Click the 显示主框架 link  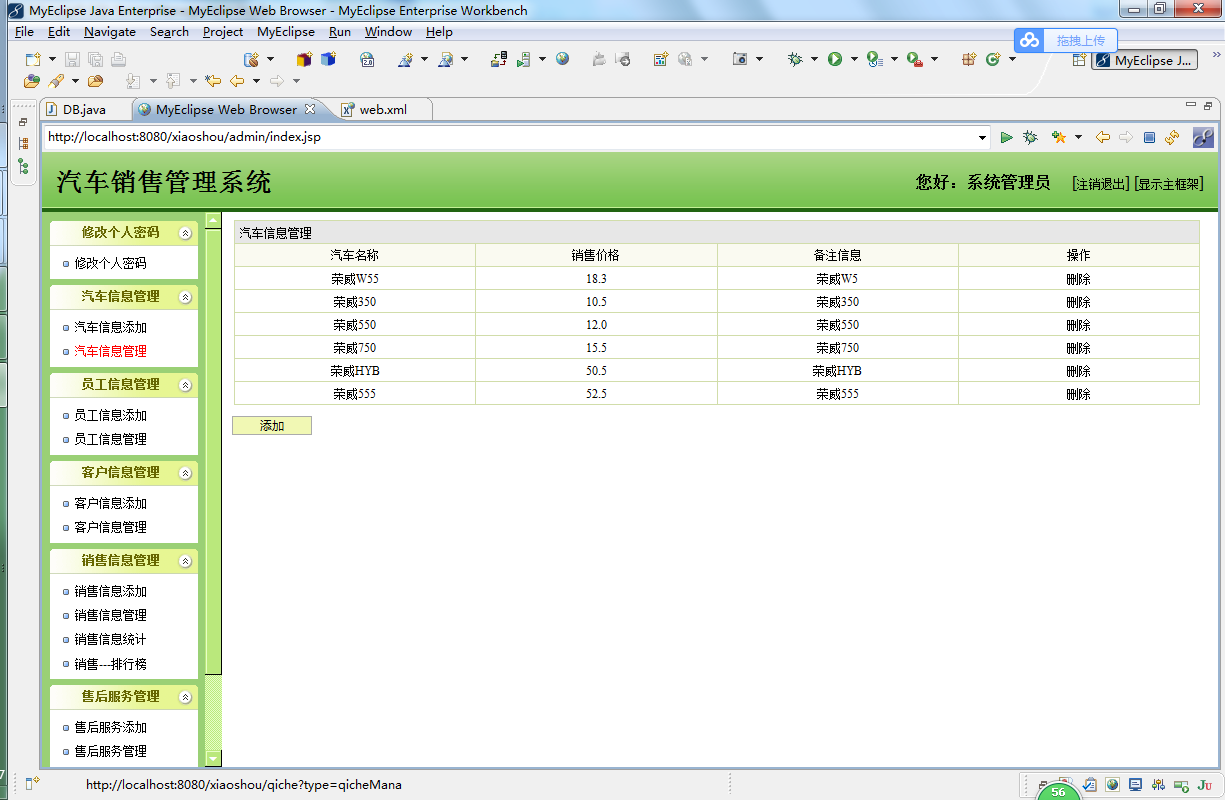[1169, 184]
